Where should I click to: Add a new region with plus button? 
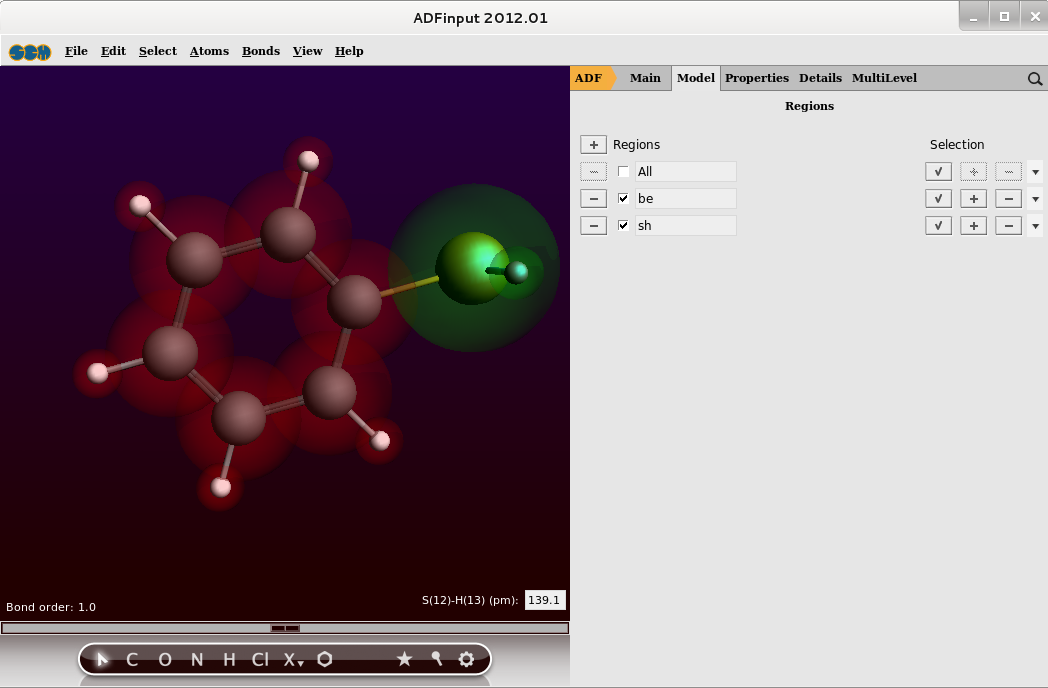(x=593, y=145)
